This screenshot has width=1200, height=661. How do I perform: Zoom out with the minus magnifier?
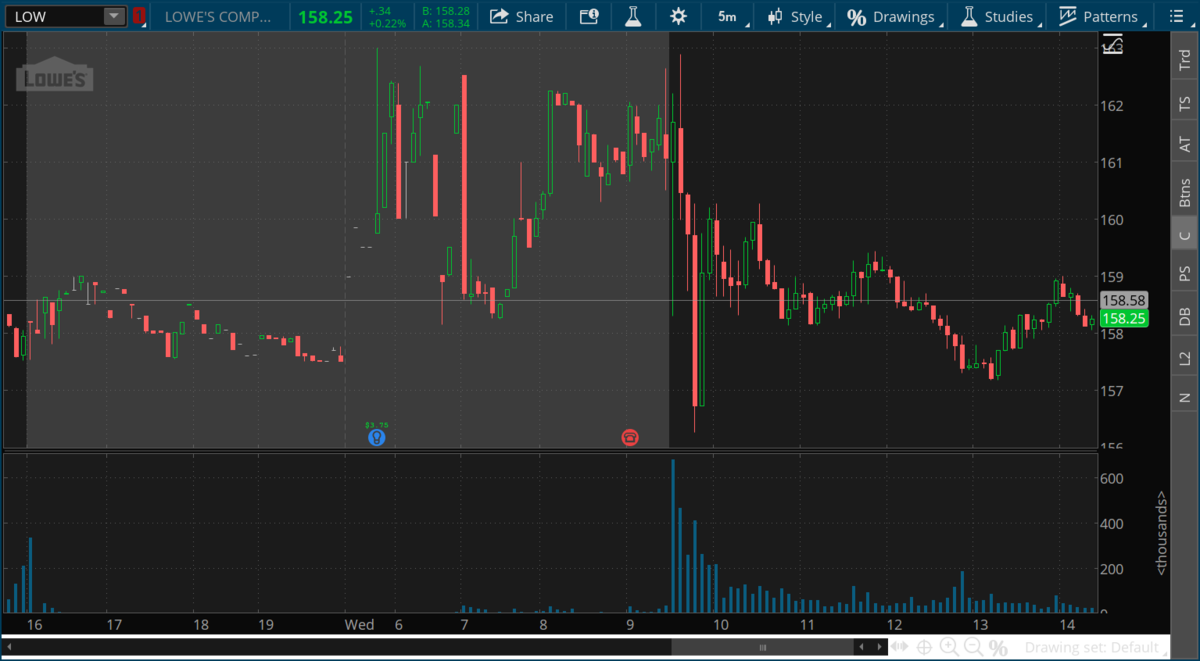click(x=973, y=648)
